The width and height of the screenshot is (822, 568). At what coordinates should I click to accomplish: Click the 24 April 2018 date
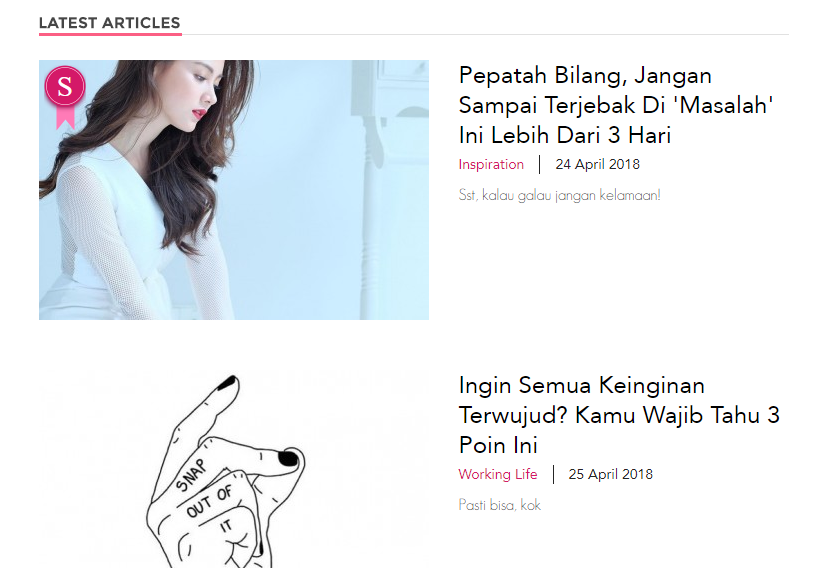click(x=598, y=164)
